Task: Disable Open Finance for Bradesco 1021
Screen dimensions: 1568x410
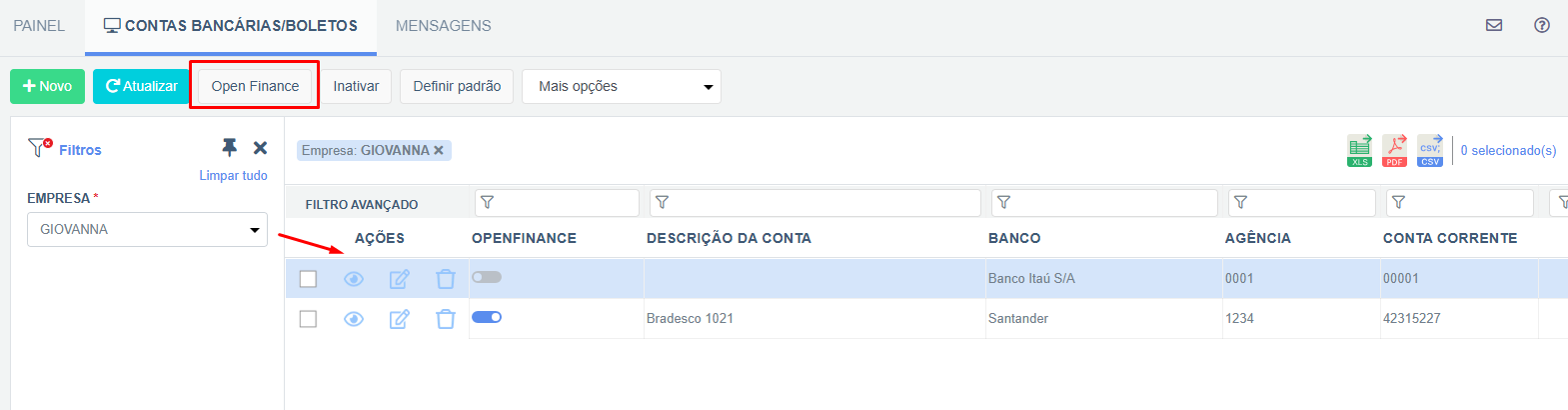Action: click(x=487, y=317)
